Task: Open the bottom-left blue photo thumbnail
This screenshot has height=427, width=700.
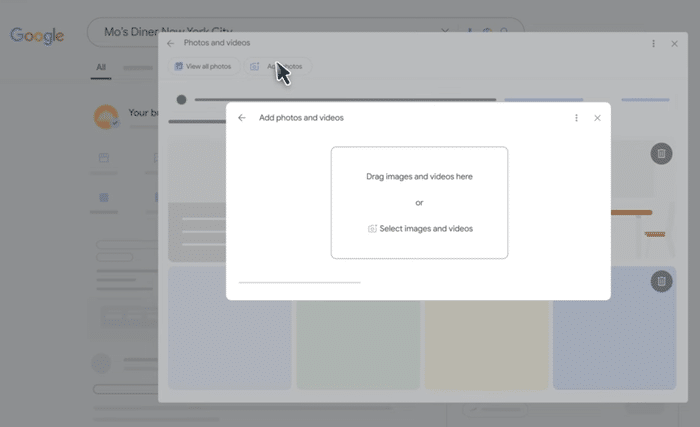Action: point(229,328)
